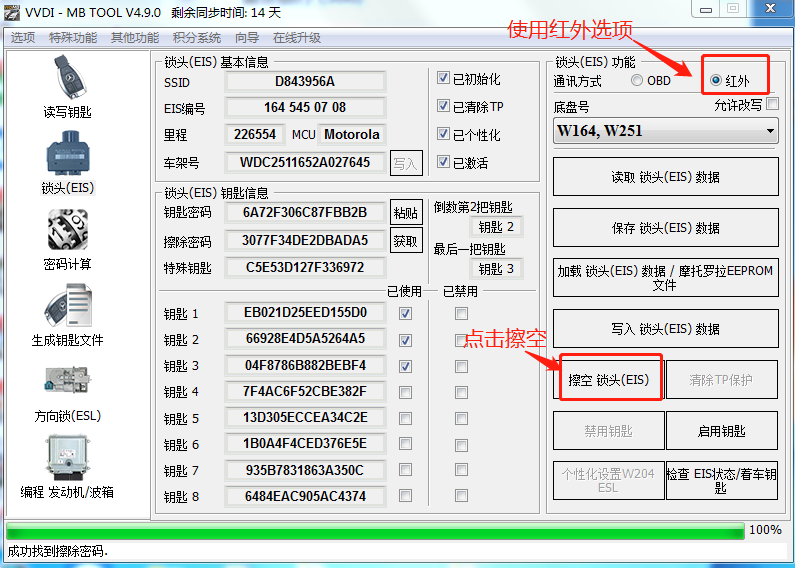Select the 红外 communication radio button

(x=716, y=81)
